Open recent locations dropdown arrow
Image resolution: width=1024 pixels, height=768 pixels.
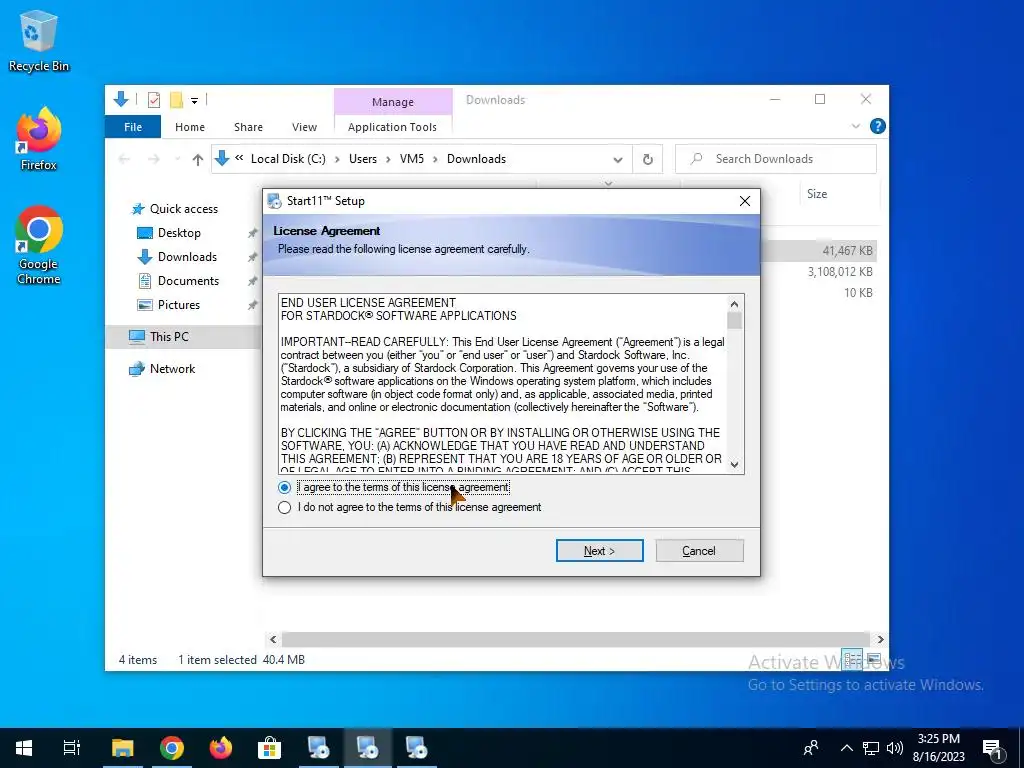pyautogui.click(x=177, y=159)
